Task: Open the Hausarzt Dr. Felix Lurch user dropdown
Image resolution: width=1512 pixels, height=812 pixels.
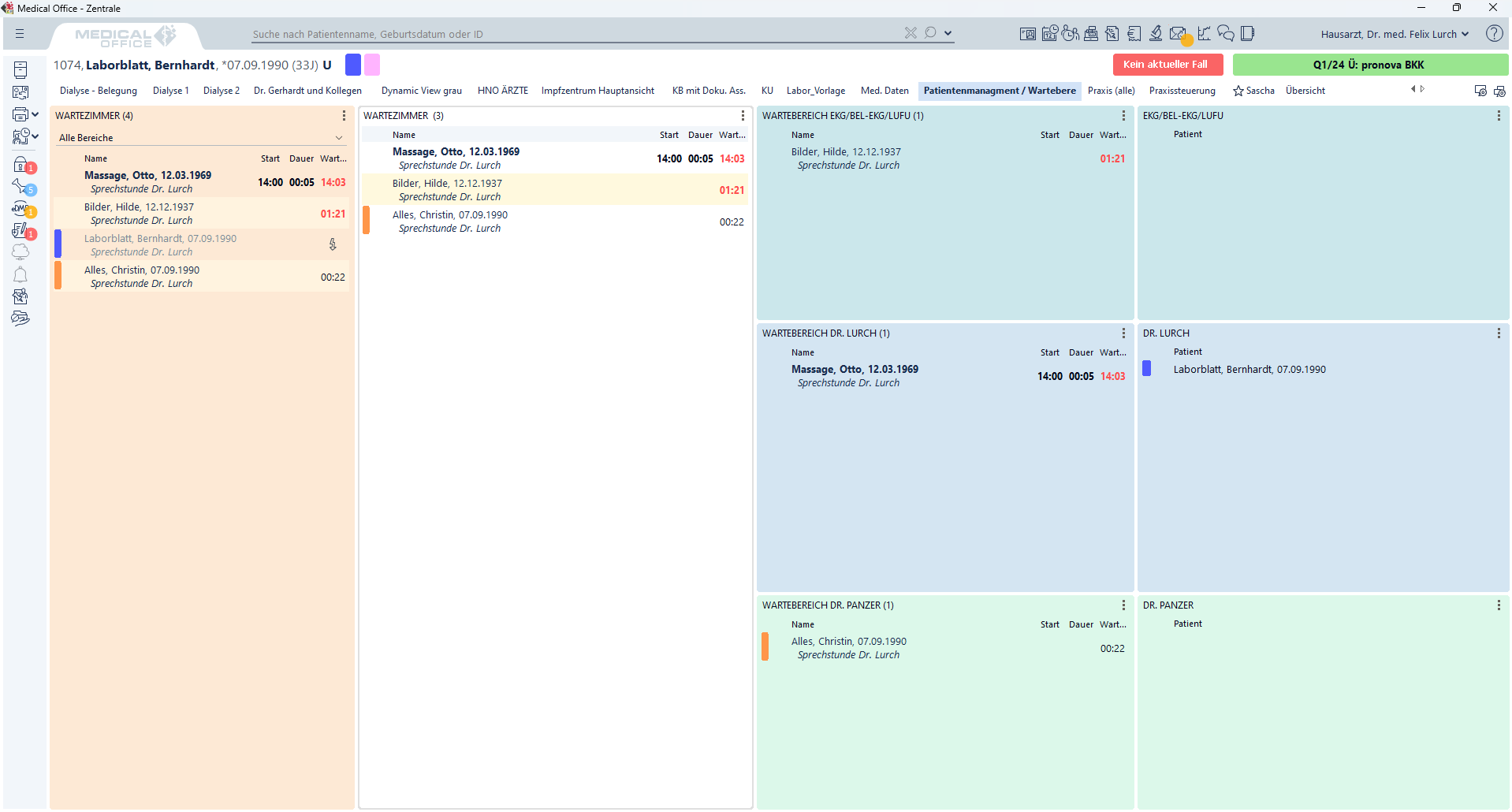Action: click(x=1394, y=34)
